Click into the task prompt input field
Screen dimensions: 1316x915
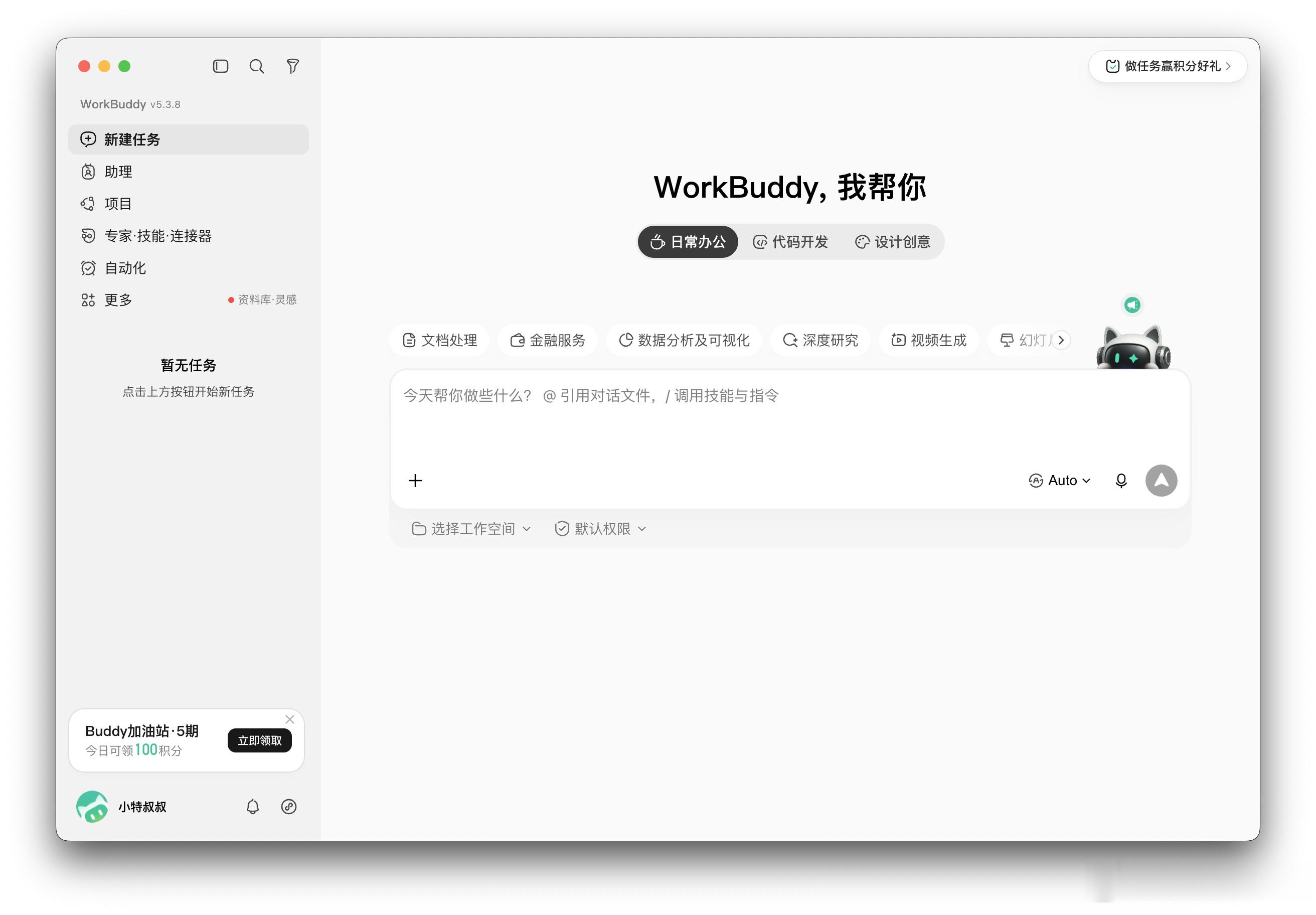point(790,418)
